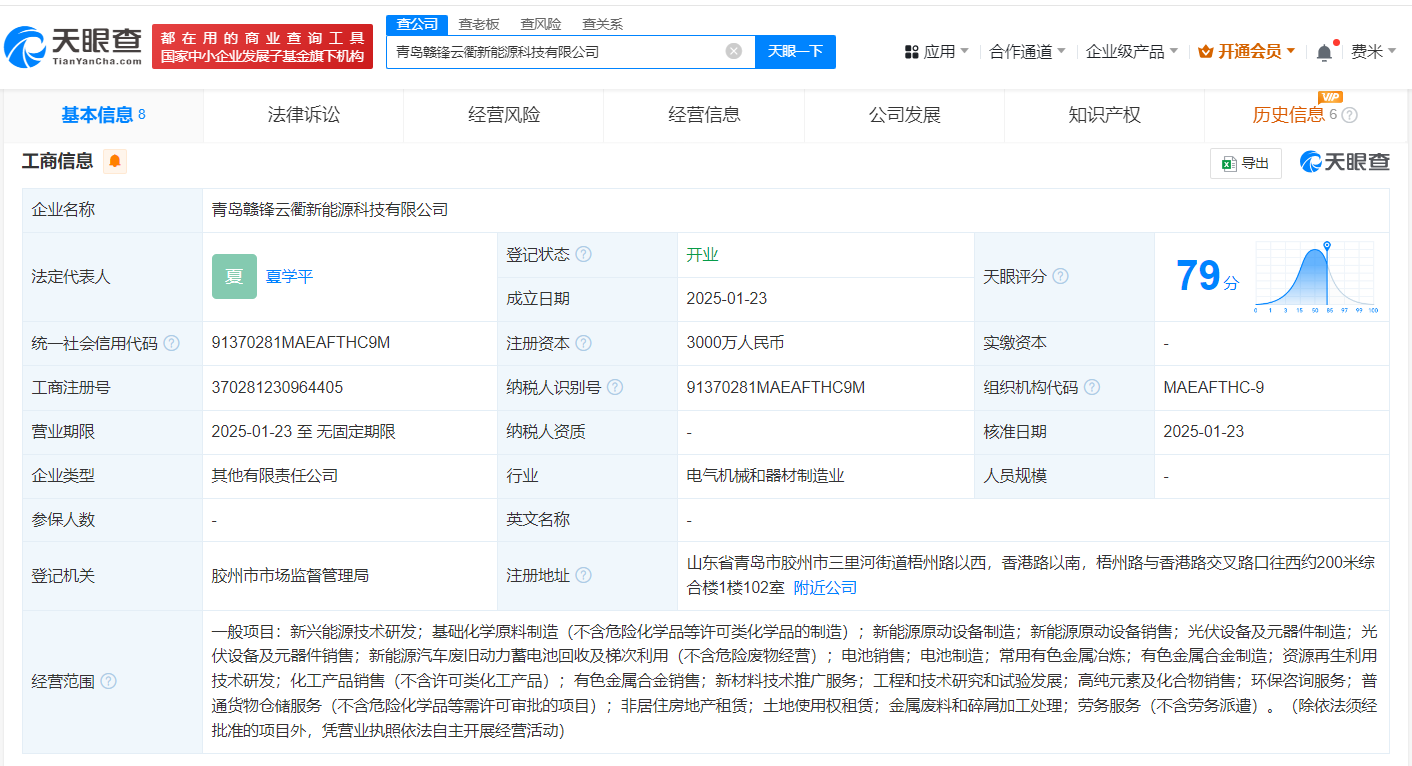The image size is (1412, 766).
Task: Clear the search box with the X icon
Action: point(734,52)
